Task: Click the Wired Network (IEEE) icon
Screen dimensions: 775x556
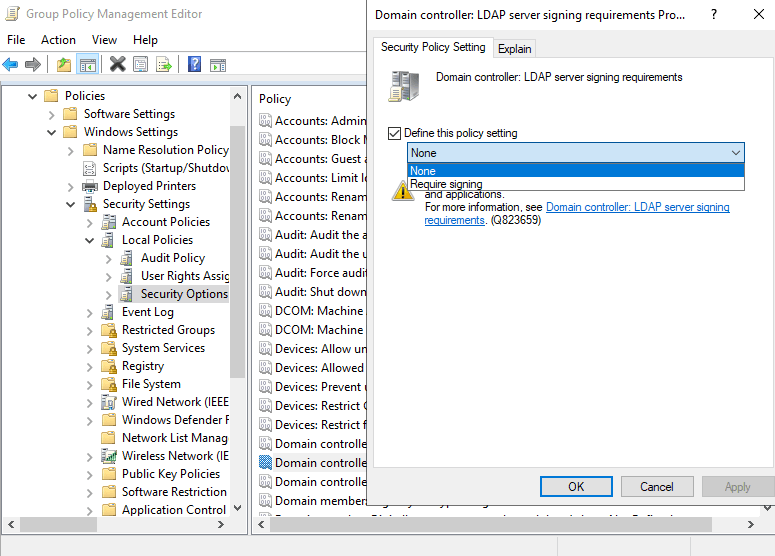Action: click(108, 402)
